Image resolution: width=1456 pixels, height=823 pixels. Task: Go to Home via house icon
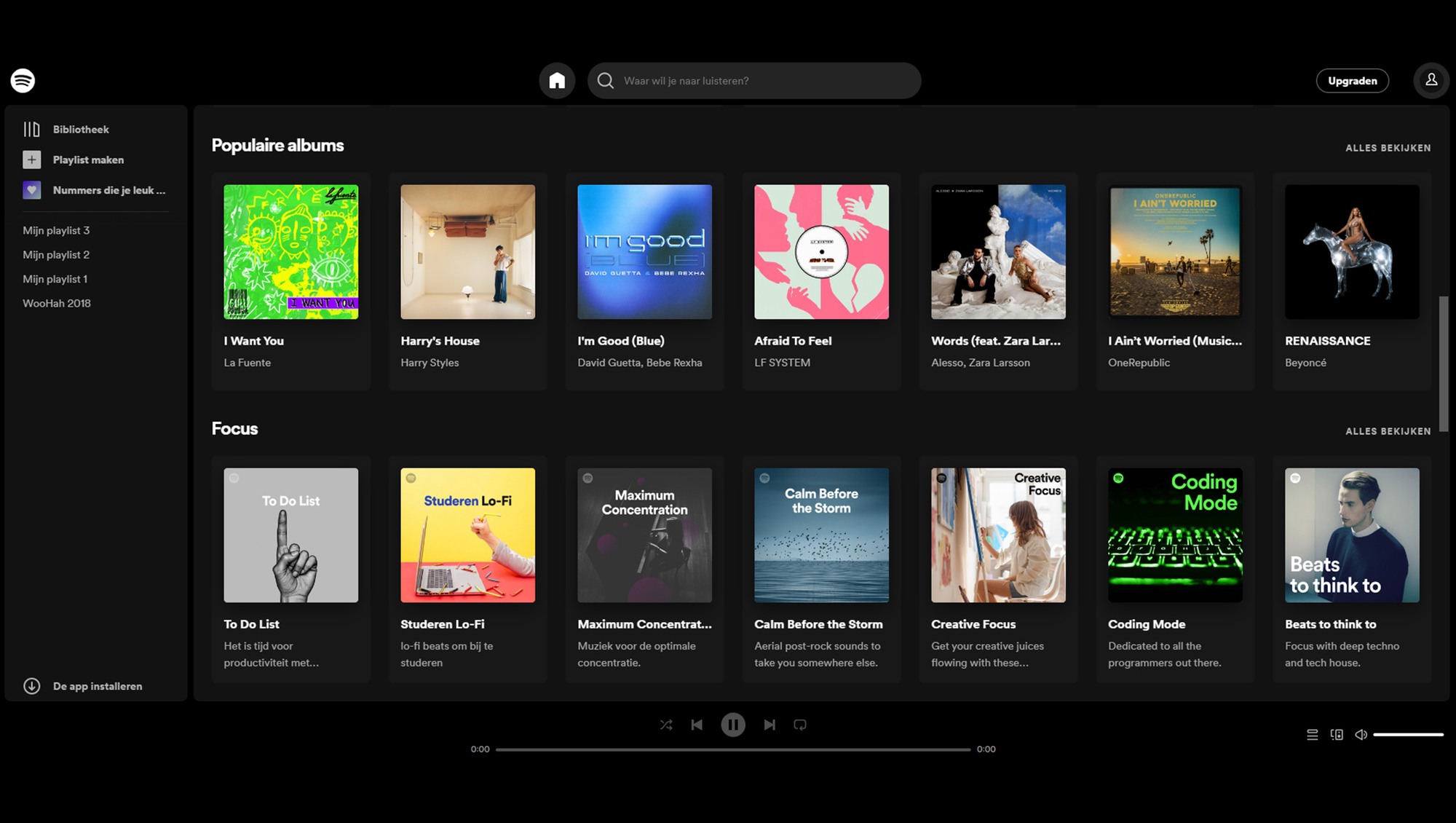pos(557,80)
